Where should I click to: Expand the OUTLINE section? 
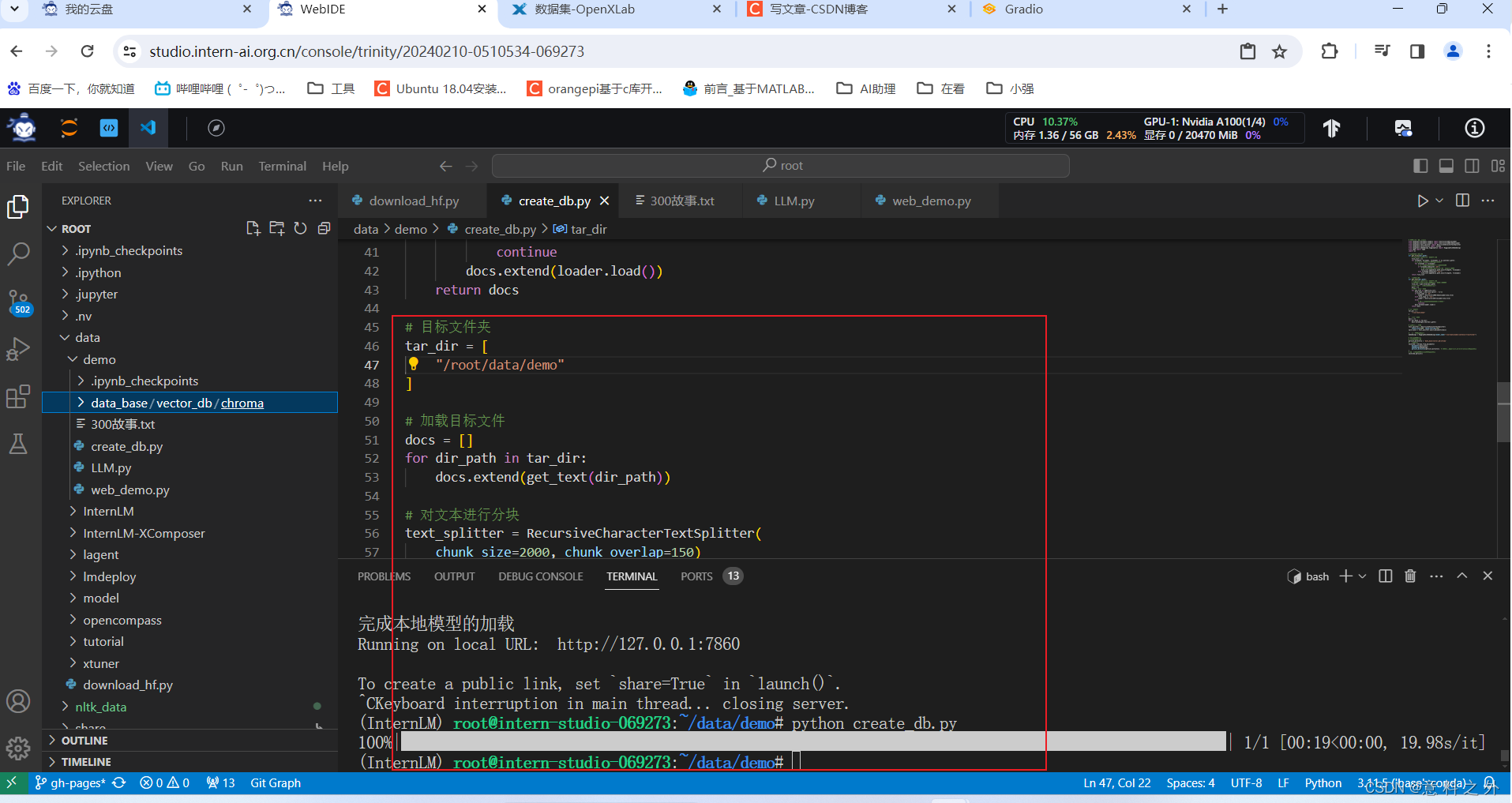click(x=189, y=741)
